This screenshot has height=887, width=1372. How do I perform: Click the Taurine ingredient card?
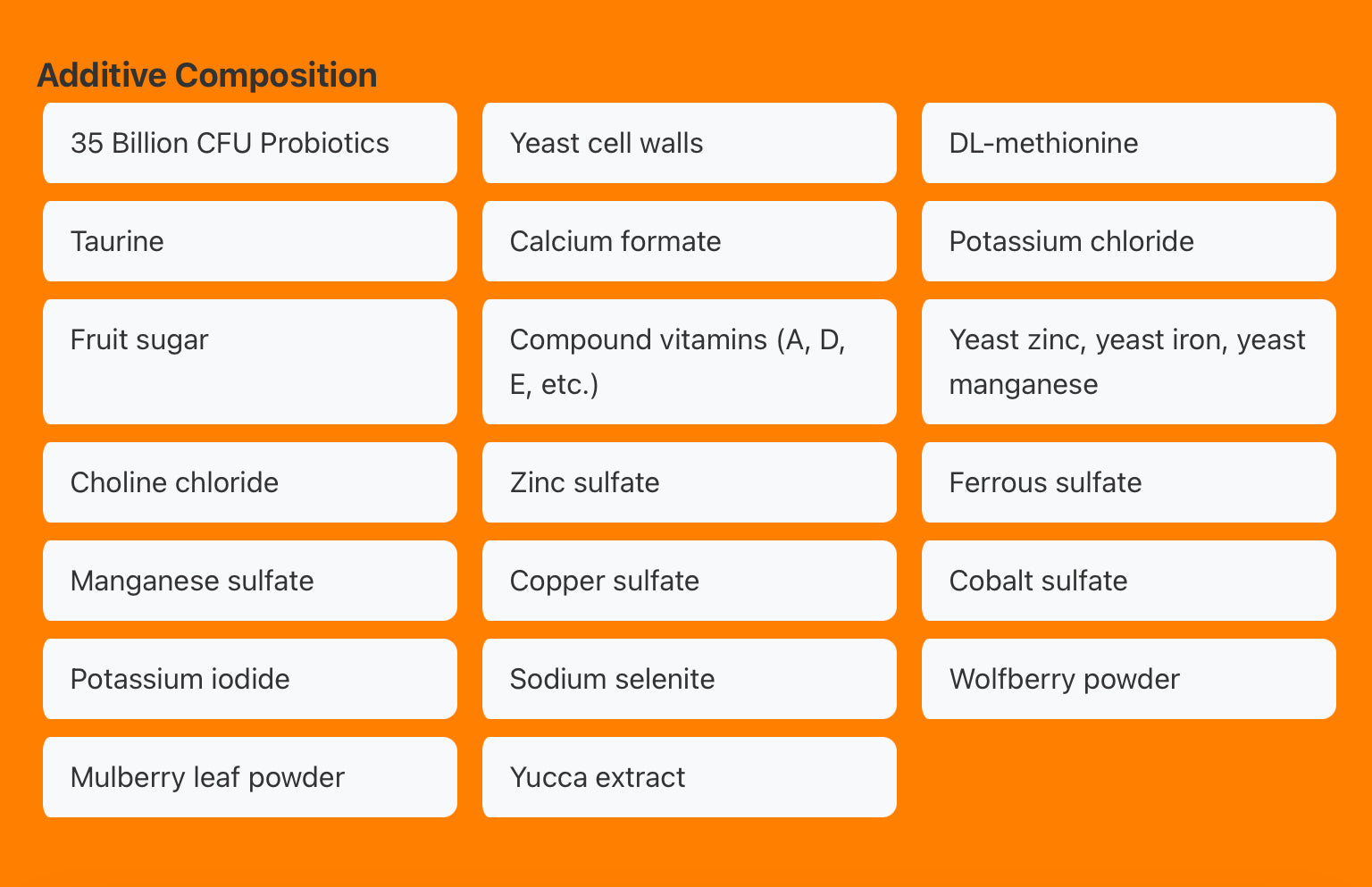[249, 241]
